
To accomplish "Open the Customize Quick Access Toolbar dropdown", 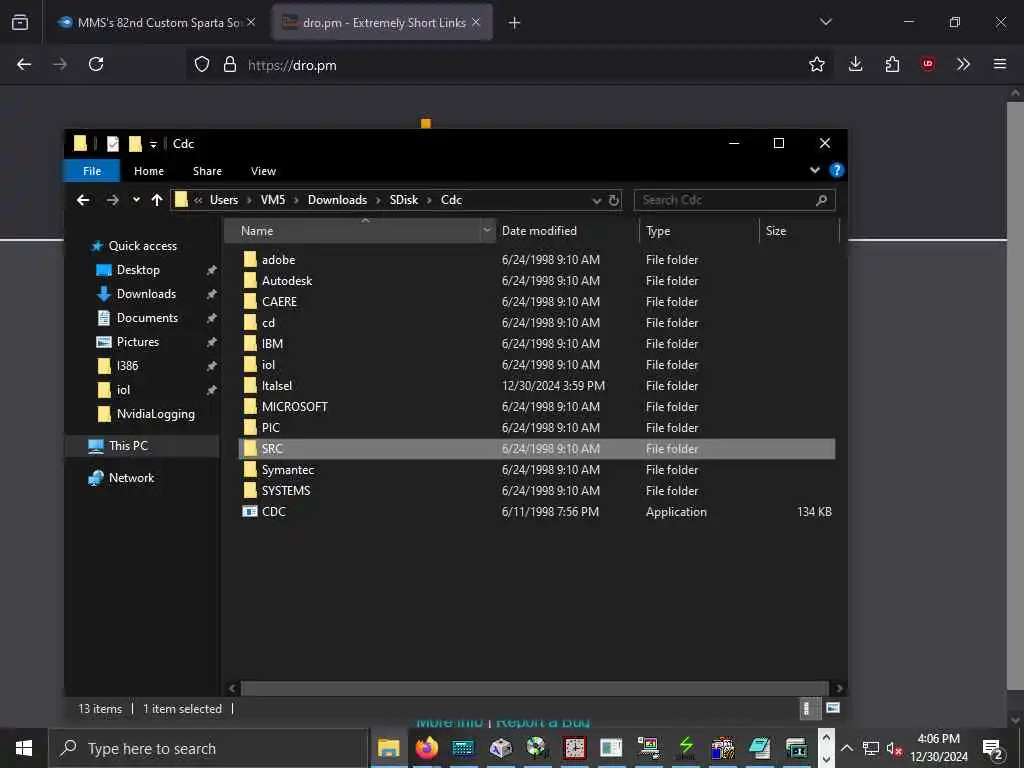I will [x=153, y=144].
